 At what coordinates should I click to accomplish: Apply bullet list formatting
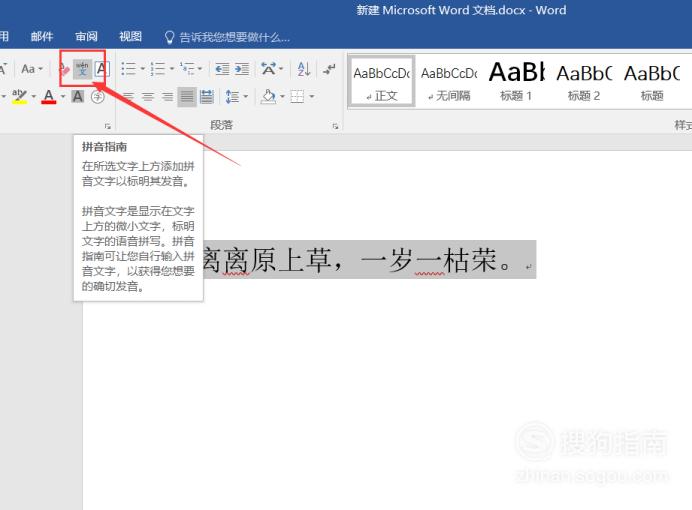pyautogui.click(x=128, y=69)
